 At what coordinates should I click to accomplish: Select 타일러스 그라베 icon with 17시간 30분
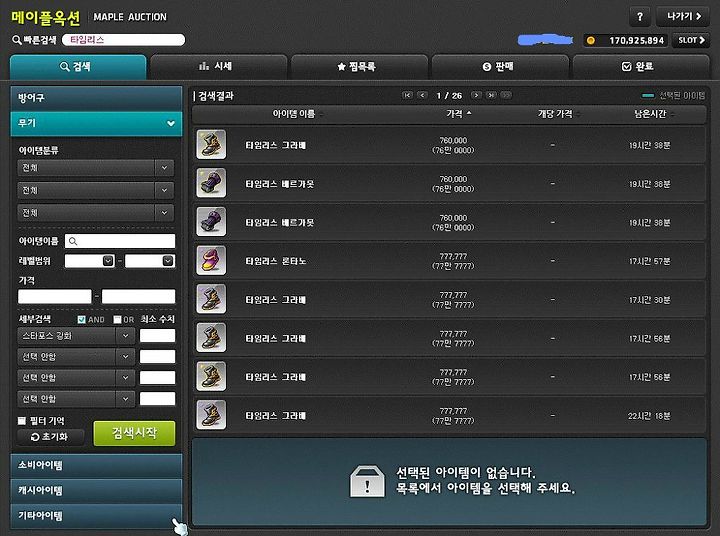[x=211, y=299]
